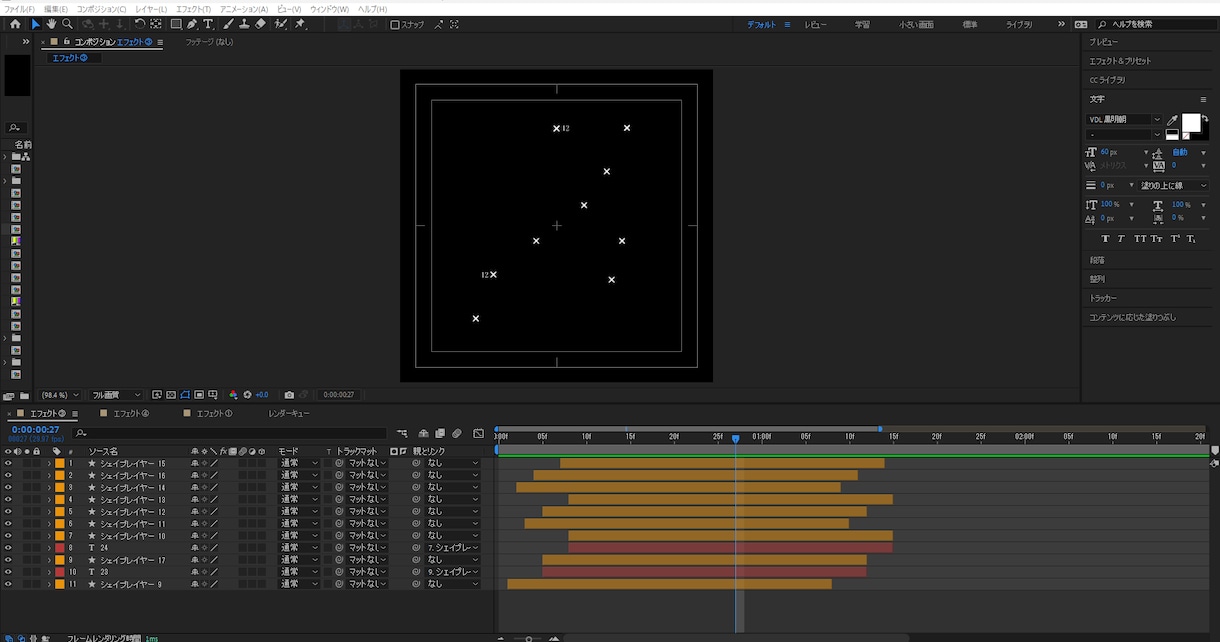1220x642 pixels.
Task: Click the faux italic T button
Action: [x=1121, y=239]
